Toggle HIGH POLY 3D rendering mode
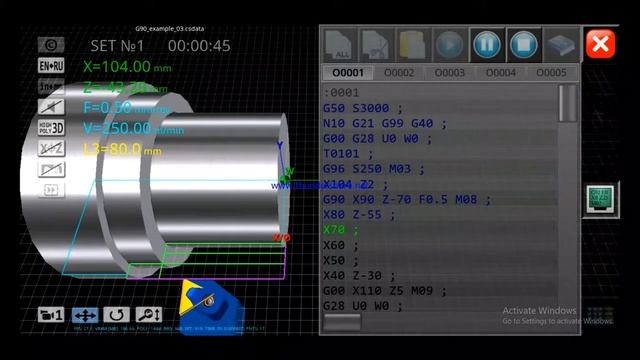The height and width of the screenshot is (360, 640). click(51, 128)
